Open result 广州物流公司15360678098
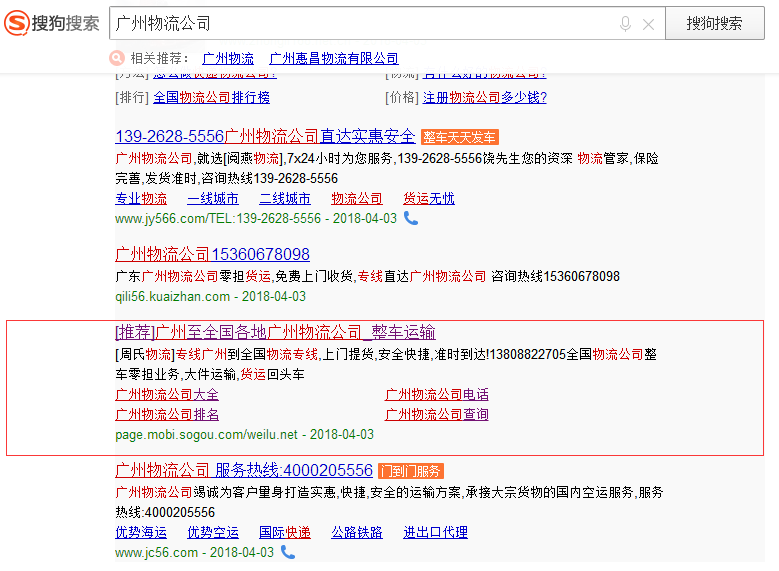This screenshot has height=571, width=779. pos(213,254)
